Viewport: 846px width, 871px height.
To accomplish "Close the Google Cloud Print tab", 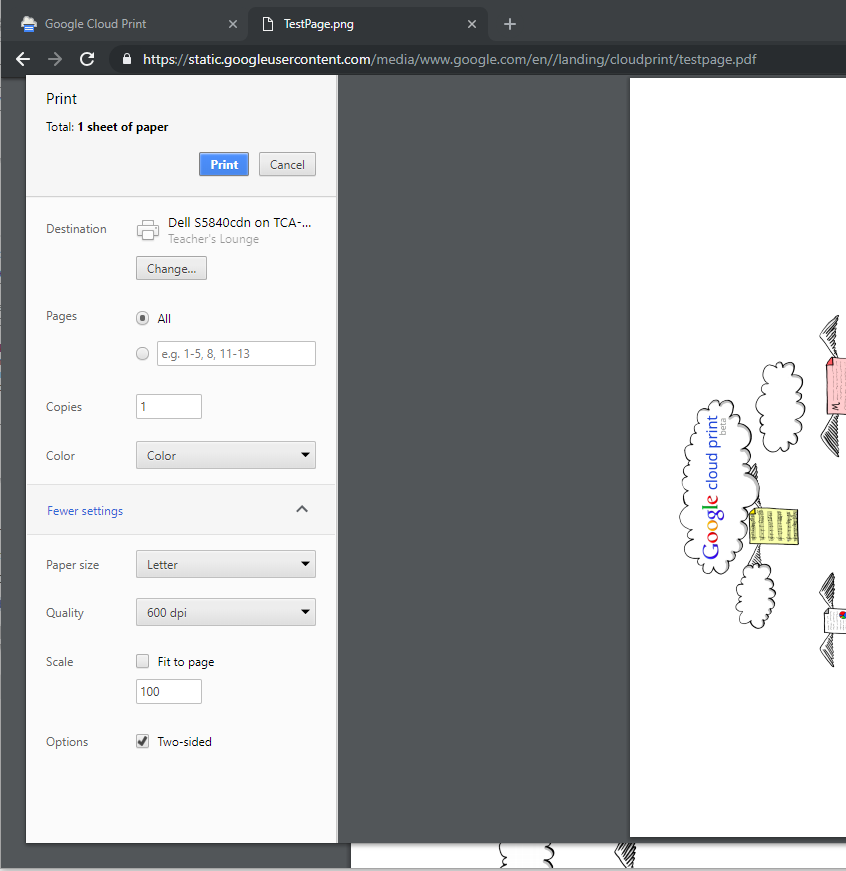I will [233, 24].
